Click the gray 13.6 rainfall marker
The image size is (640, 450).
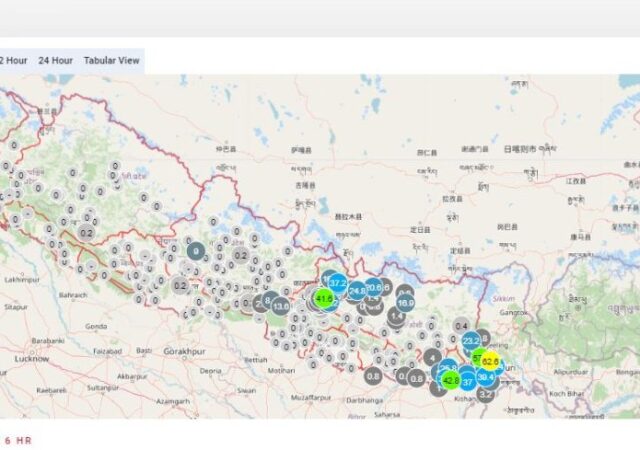pos(281,306)
